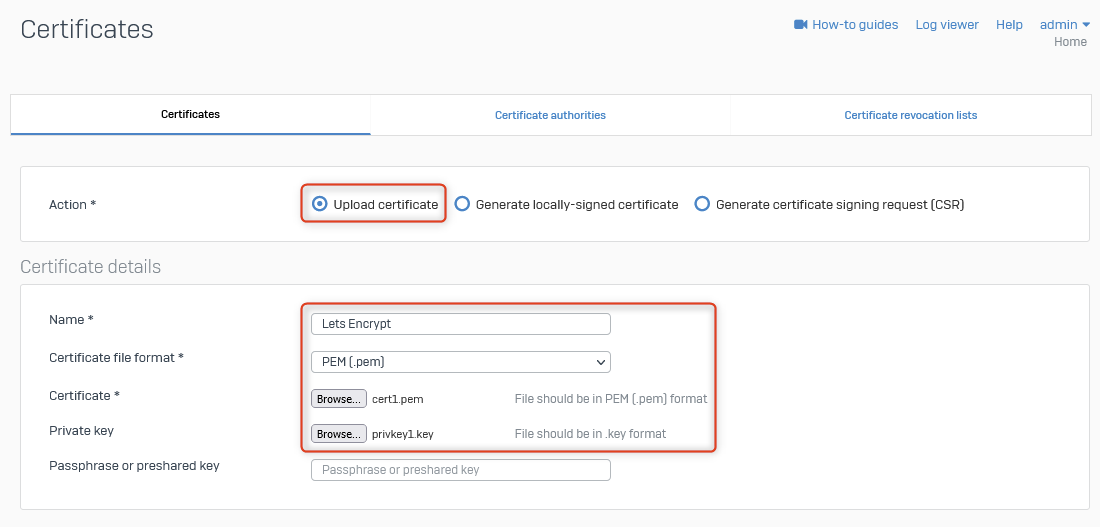This screenshot has width=1100, height=527.
Task: Click the caret arrow next to admin
Action: (x=1086, y=25)
